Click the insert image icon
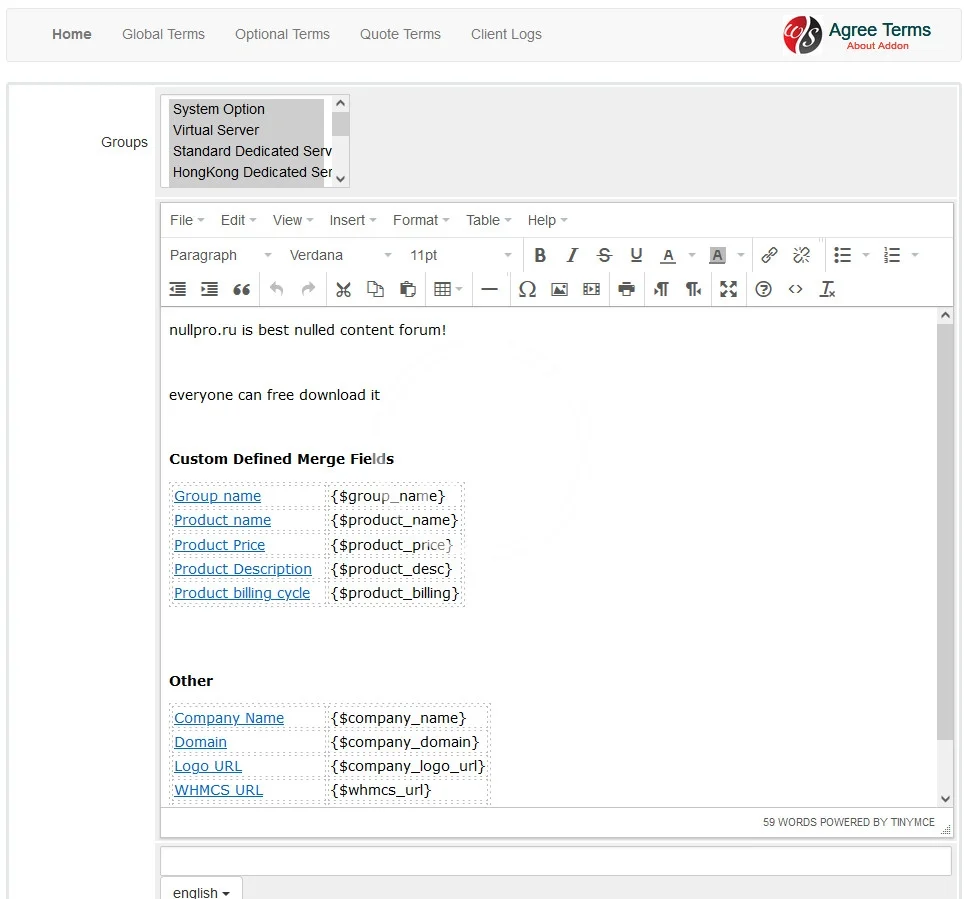 point(559,289)
